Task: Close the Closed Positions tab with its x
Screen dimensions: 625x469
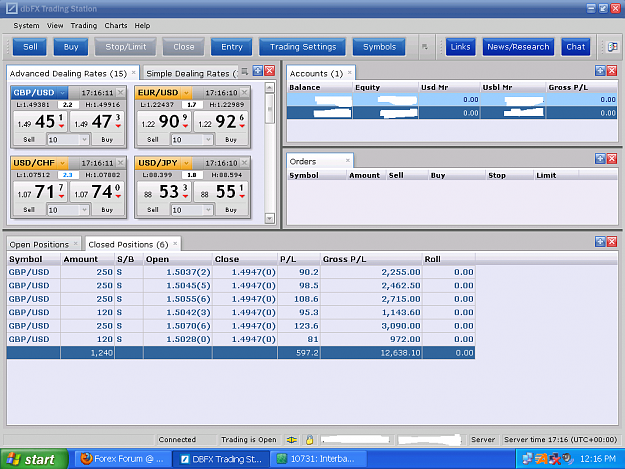Action: [175, 243]
